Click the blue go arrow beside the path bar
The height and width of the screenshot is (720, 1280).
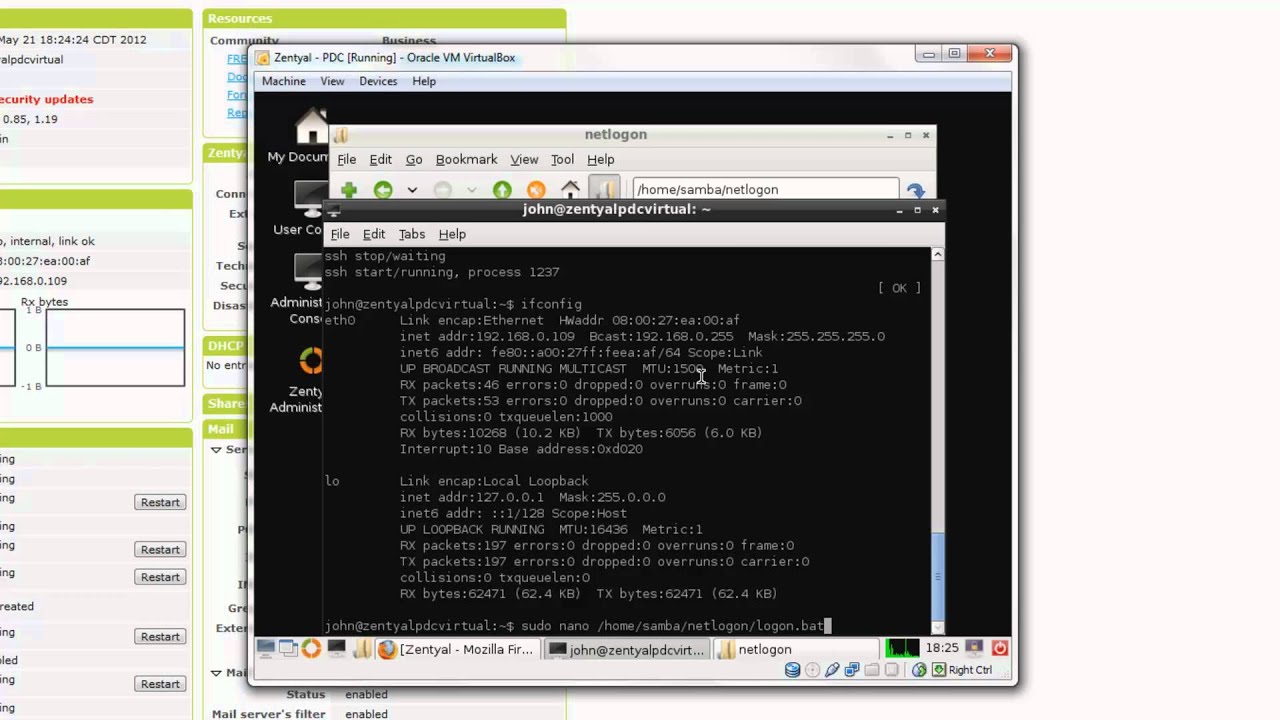point(915,190)
